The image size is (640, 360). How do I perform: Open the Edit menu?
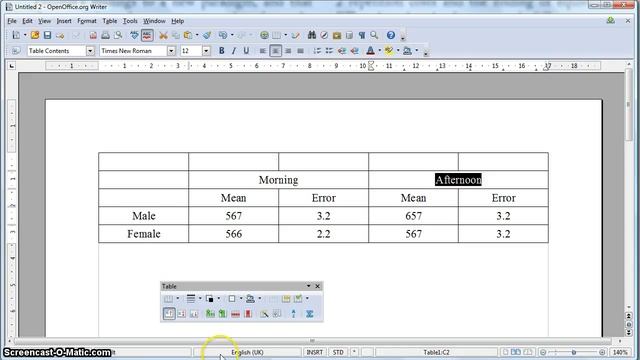tap(27, 21)
